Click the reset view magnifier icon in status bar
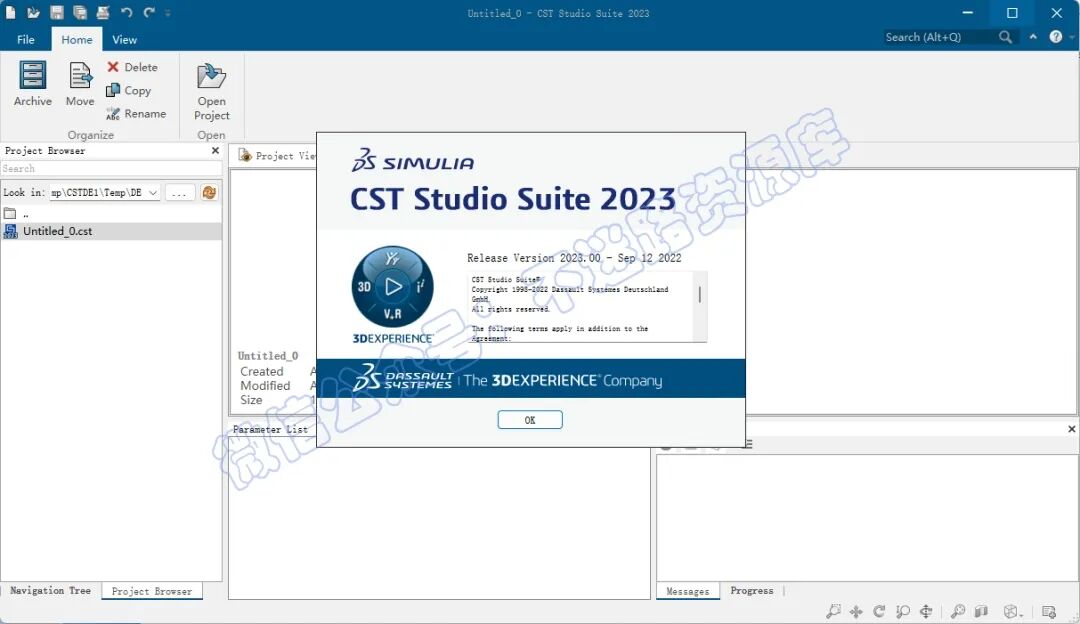 [x=957, y=611]
